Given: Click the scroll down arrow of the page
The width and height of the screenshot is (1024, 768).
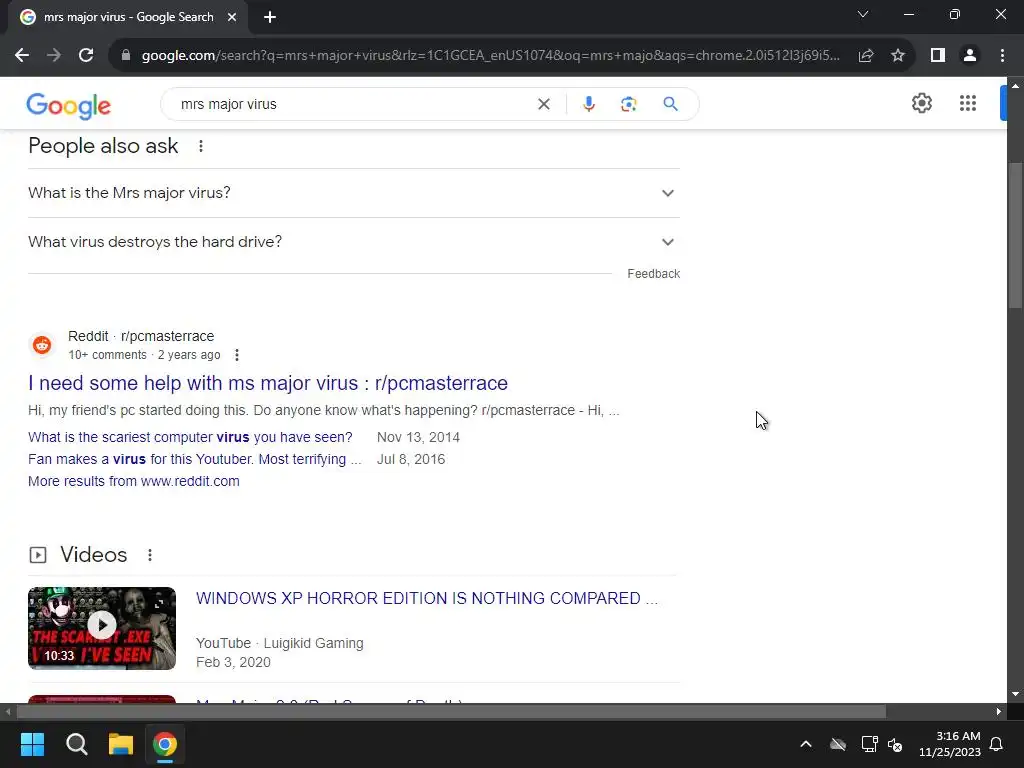Looking at the screenshot, I should 1015,694.
